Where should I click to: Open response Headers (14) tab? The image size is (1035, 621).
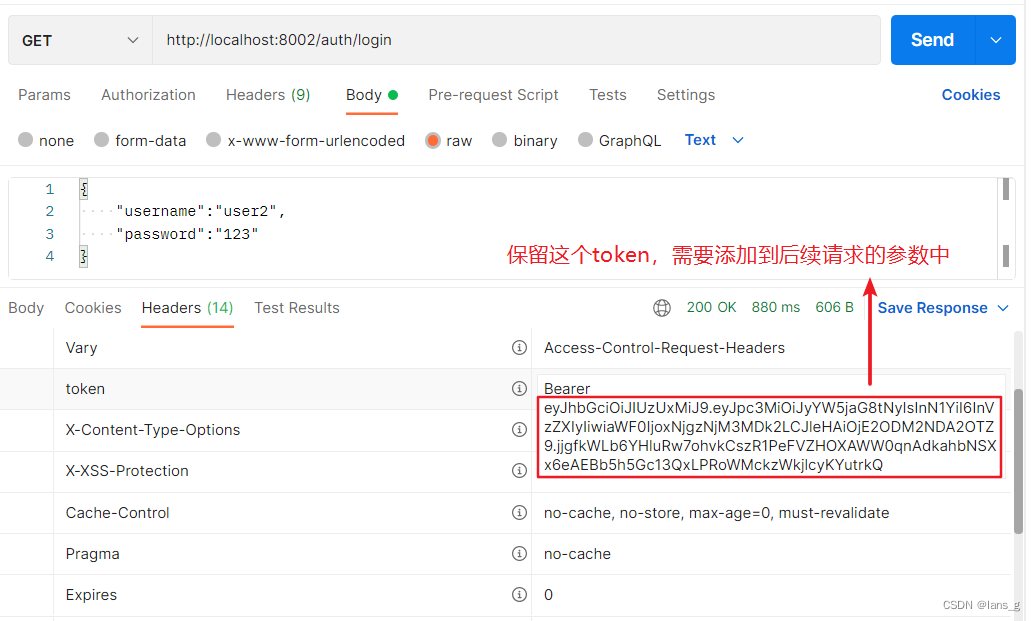click(187, 308)
